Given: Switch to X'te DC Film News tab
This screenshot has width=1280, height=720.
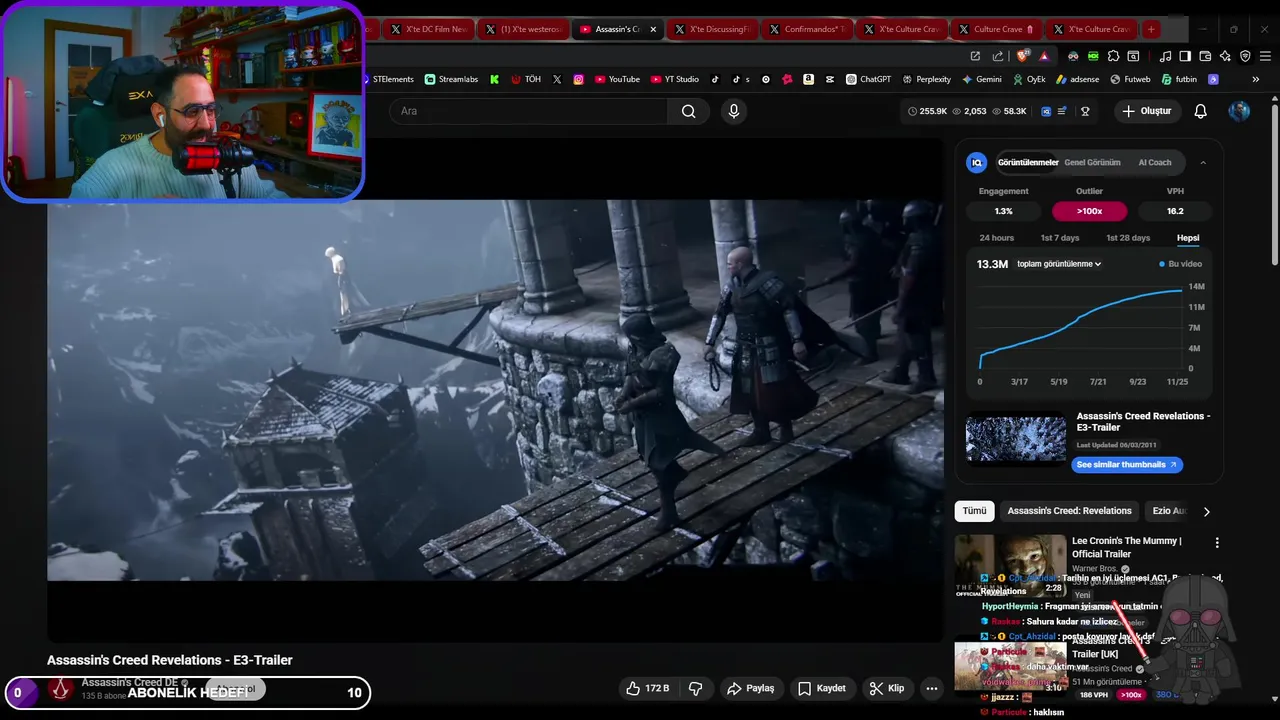Looking at the screenshot, I should point(428,29).
